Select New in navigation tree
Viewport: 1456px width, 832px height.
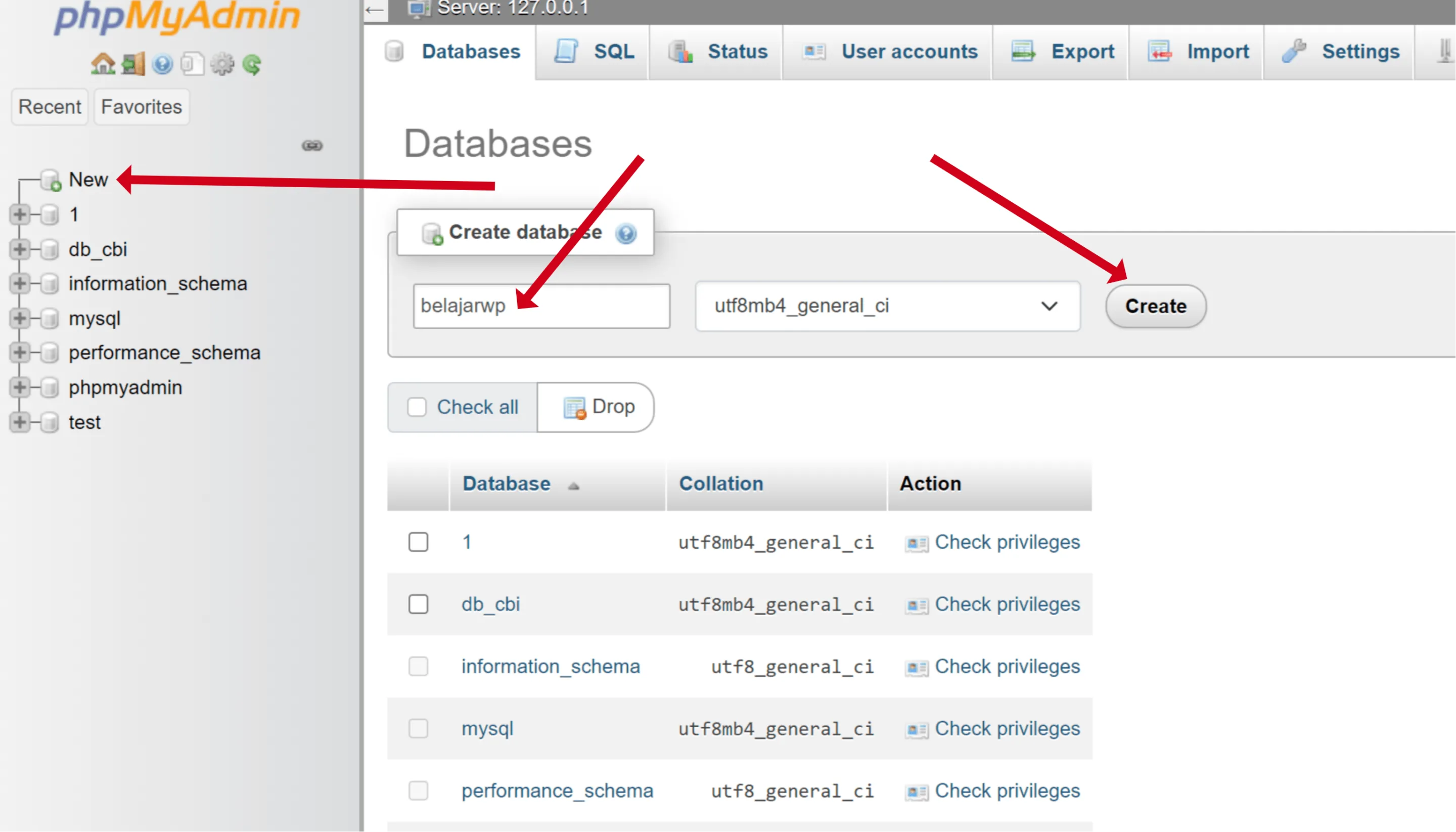pyautogui.click(x=88, y=180)
